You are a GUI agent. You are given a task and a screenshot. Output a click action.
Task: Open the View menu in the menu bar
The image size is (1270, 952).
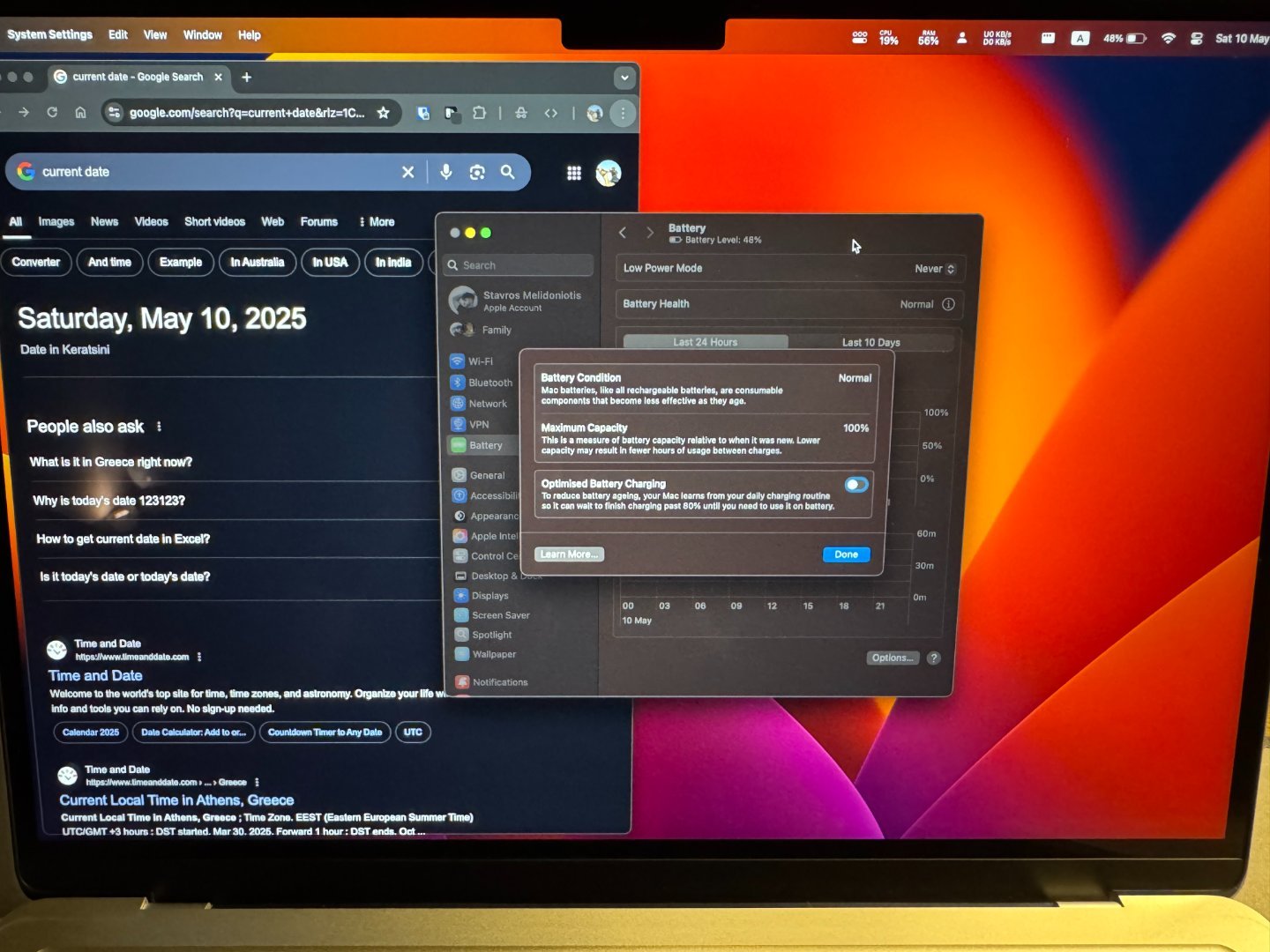155,34
